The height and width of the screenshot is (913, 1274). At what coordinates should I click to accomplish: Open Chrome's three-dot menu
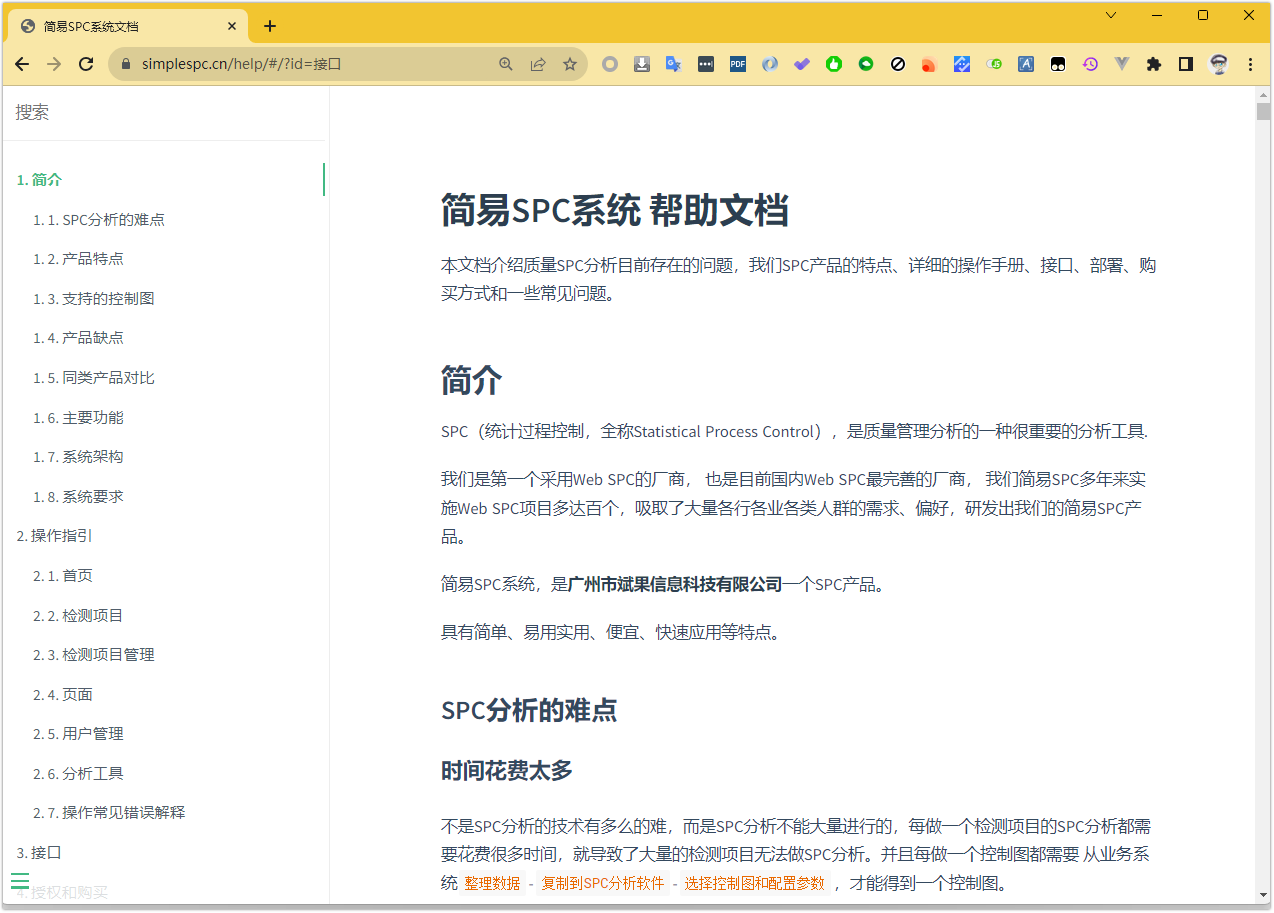1250,64
